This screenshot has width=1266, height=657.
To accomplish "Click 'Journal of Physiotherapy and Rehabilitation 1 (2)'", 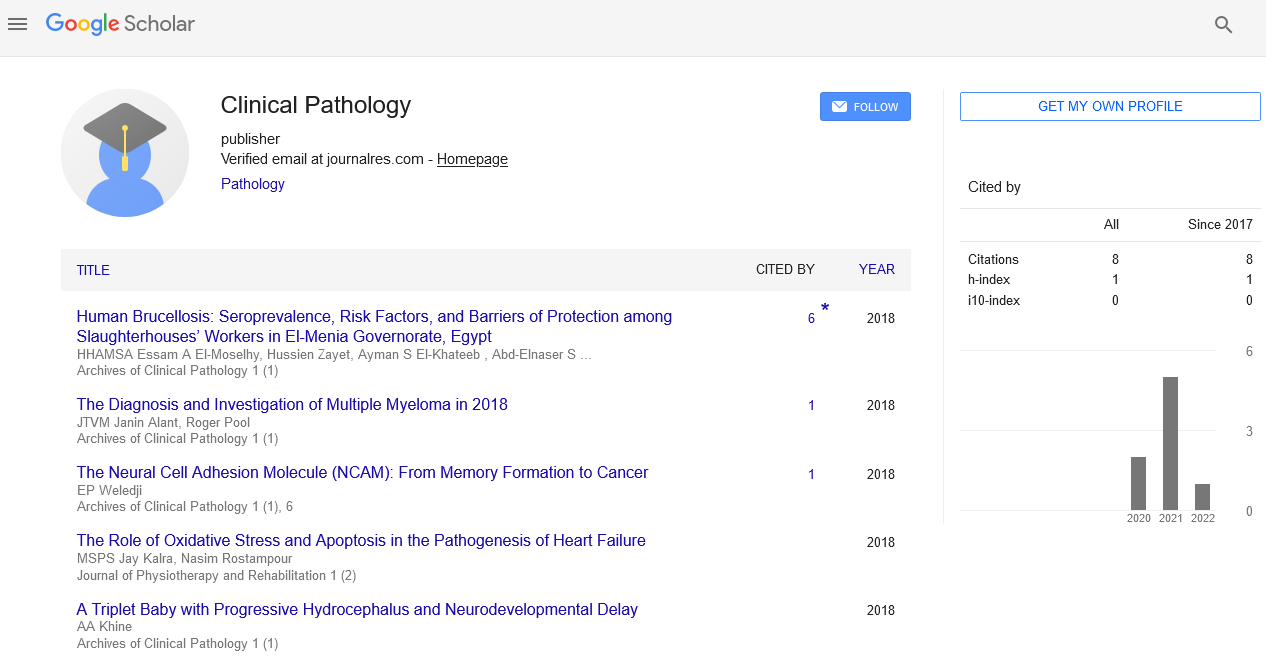I will 216,576.
